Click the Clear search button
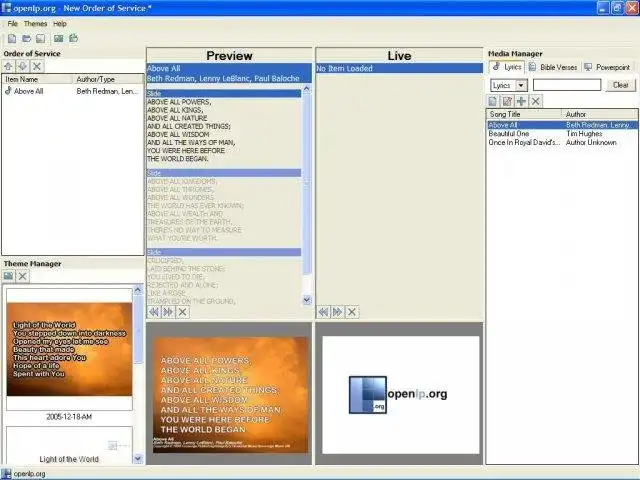Image resolution: width=640 pixels, height=480 pixels. pyautogui.click(x=620, y=85)
